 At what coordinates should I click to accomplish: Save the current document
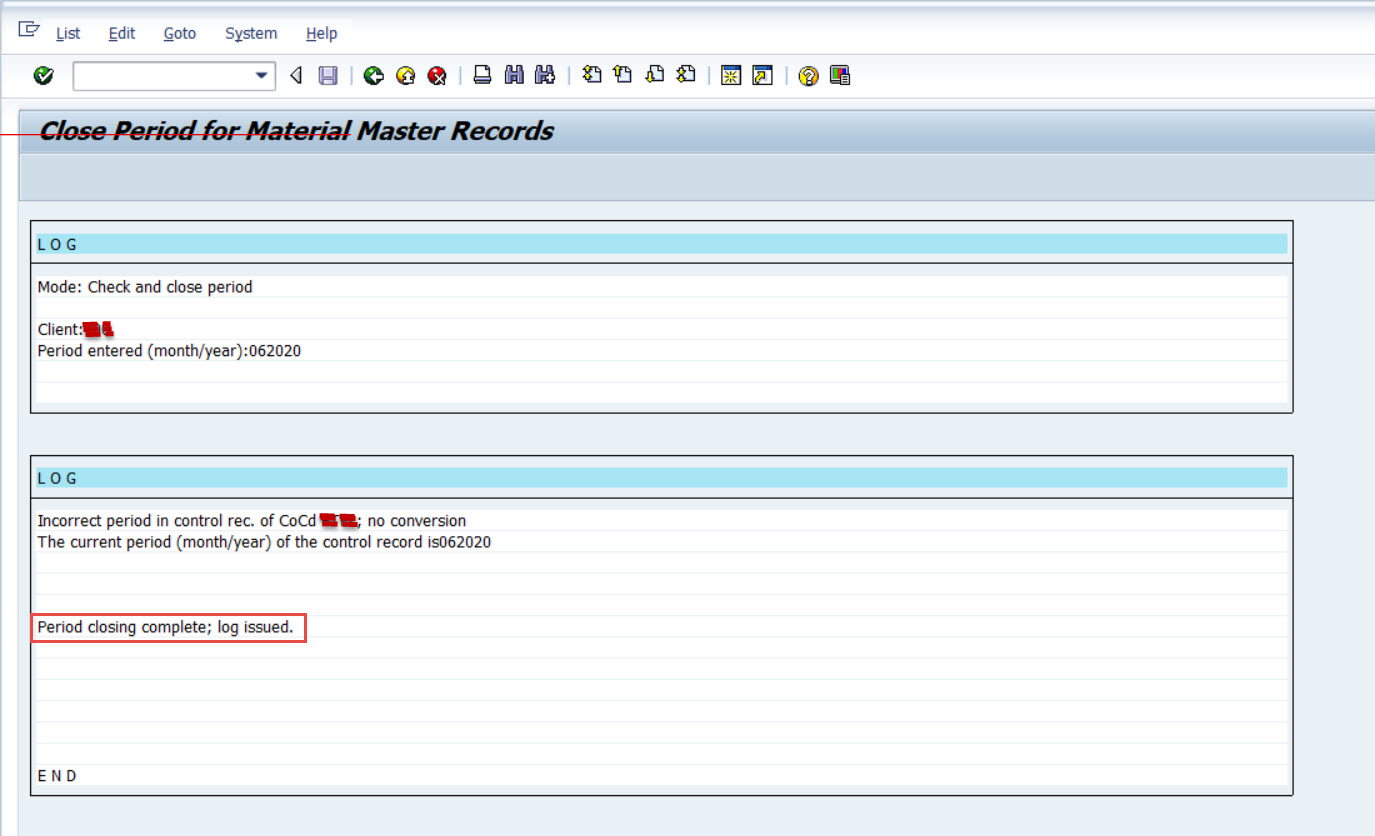[x=327, y=75]
